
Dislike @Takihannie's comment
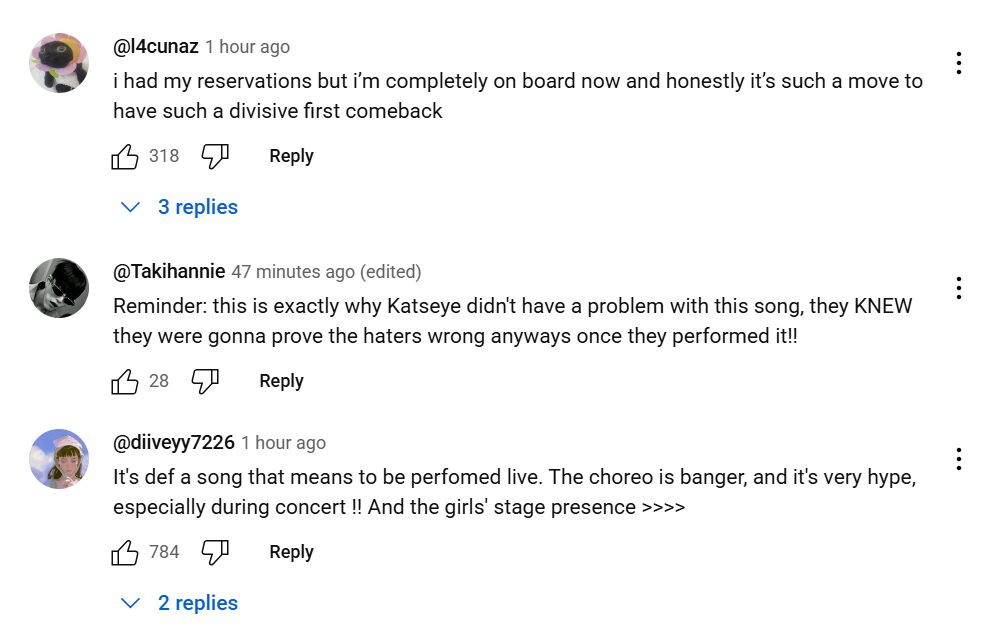(204, 381)
